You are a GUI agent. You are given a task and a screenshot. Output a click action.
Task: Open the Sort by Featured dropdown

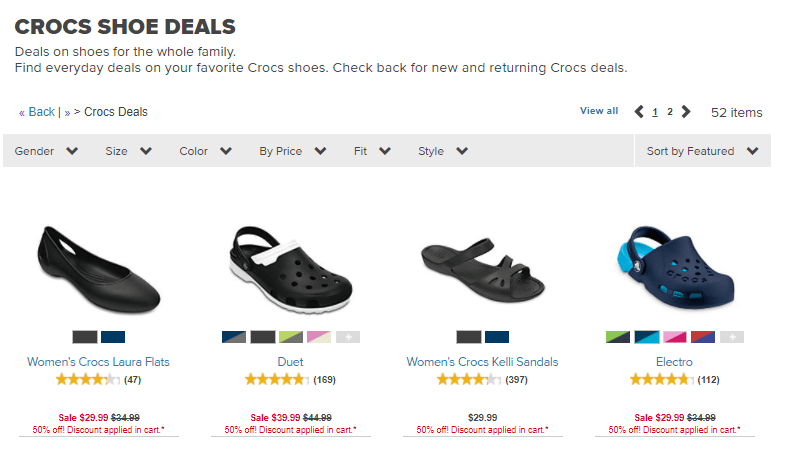point(702,151)
